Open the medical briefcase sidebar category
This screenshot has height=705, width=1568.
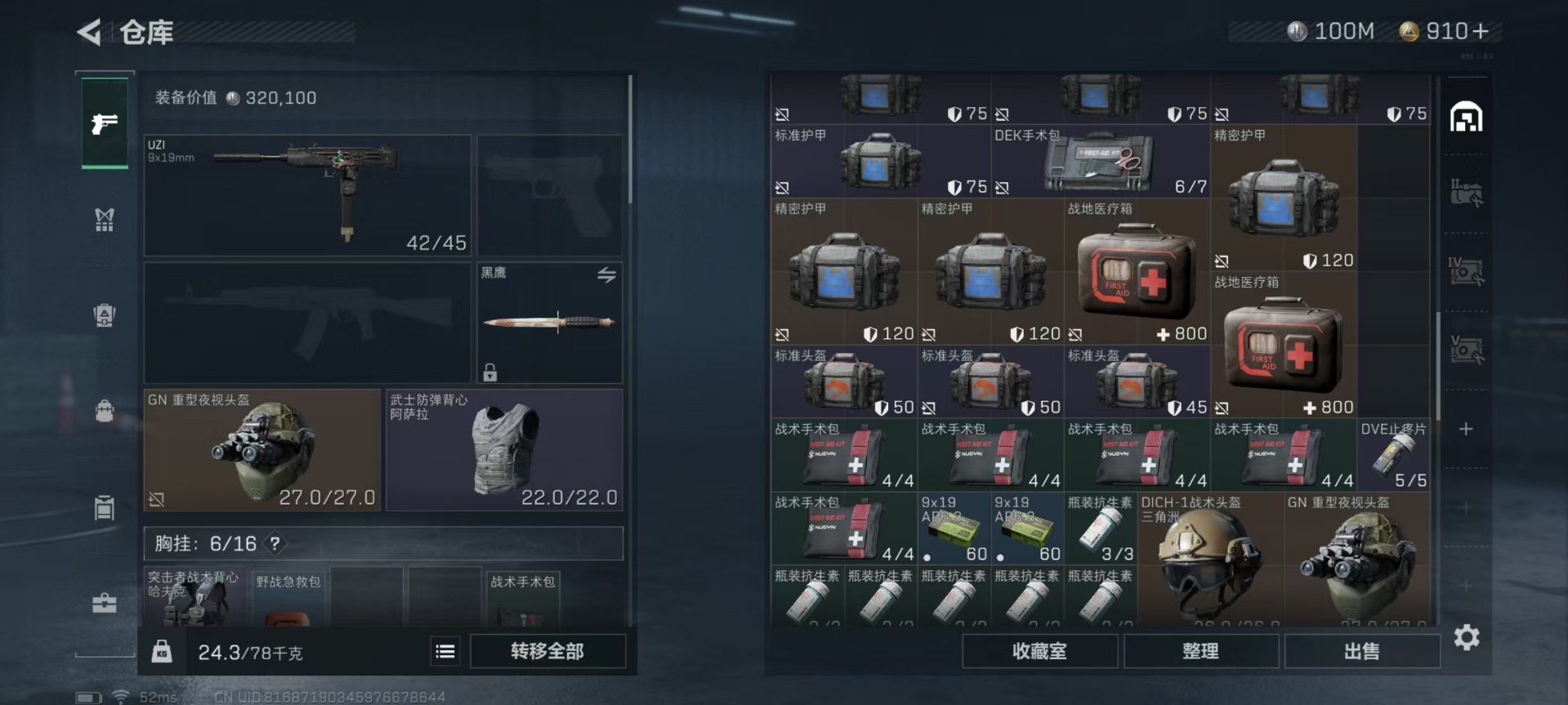coord(105,603)
